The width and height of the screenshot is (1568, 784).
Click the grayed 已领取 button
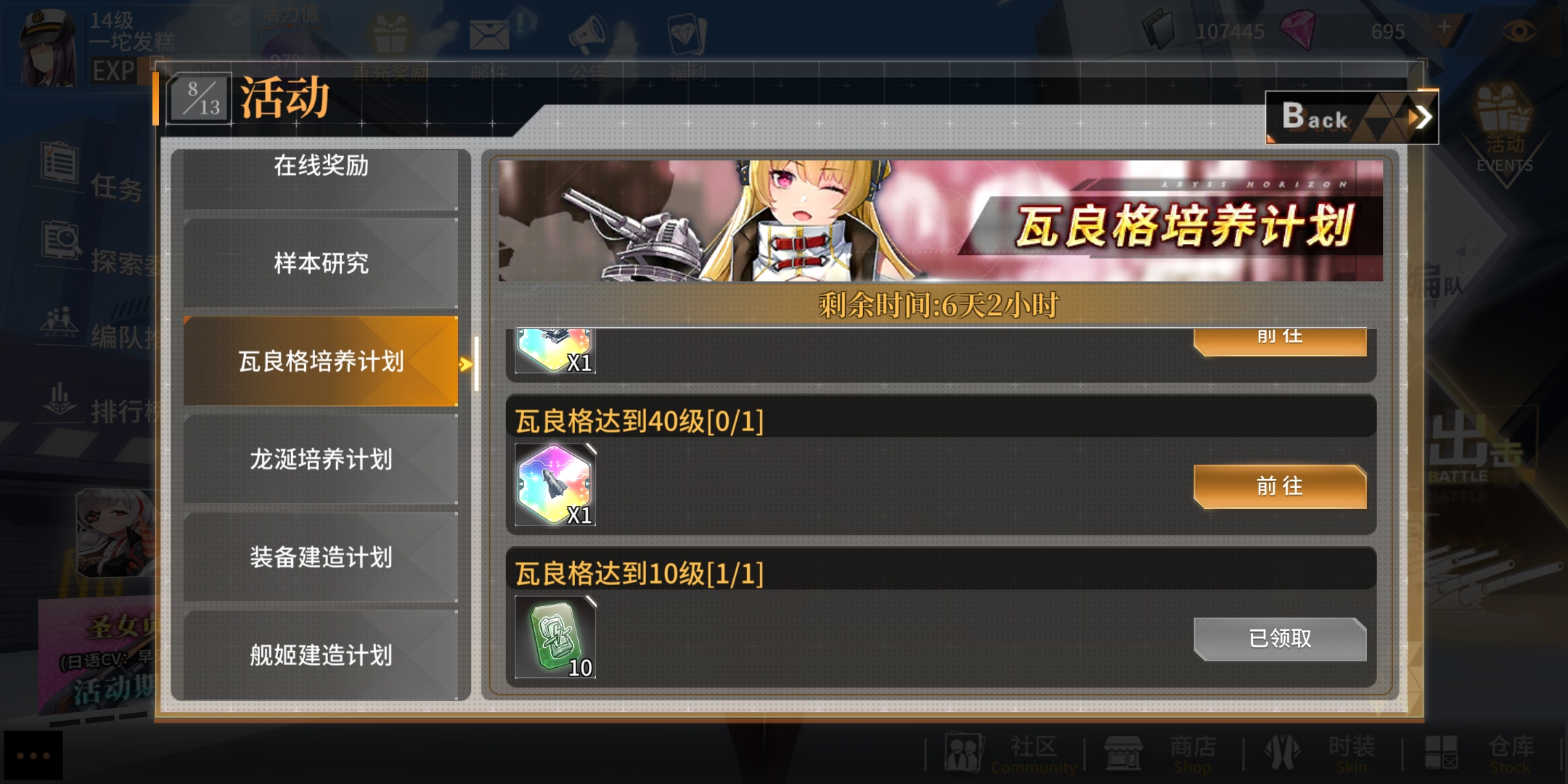[x=1280, y=639]
